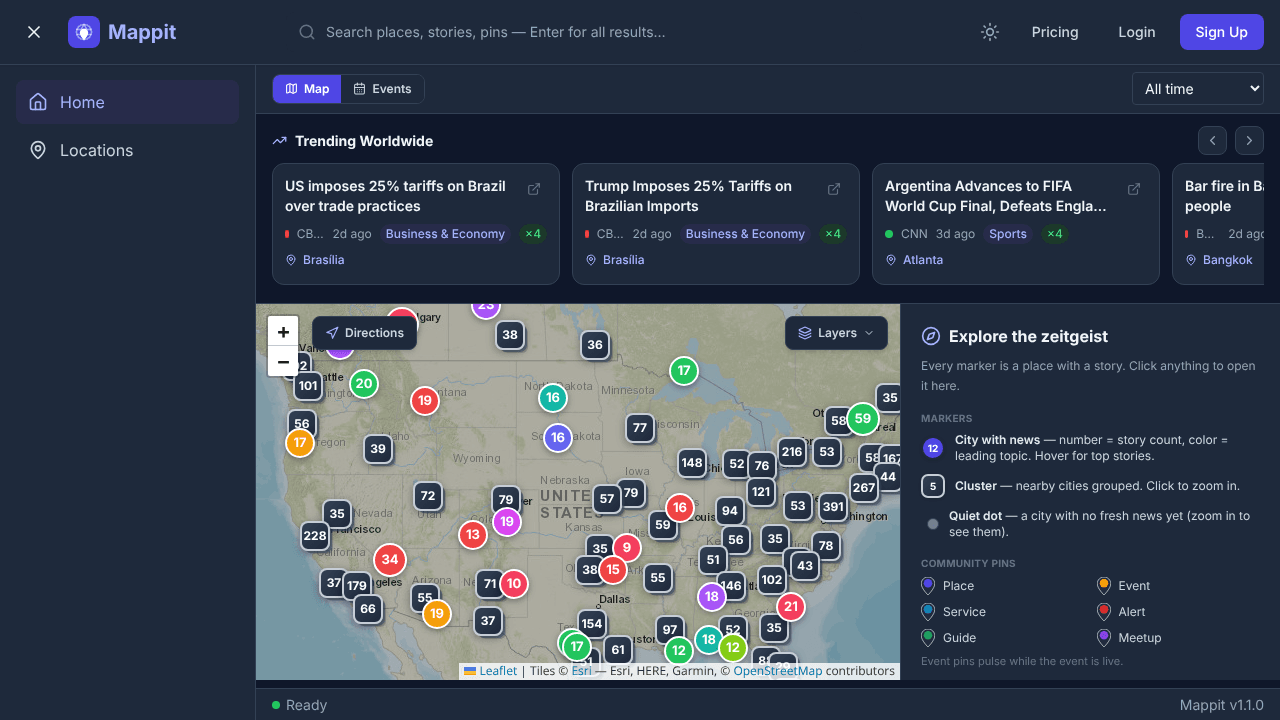The image size is (1280, 720).
Task: Go to previous trending stories
Action: click(1212, 141)
